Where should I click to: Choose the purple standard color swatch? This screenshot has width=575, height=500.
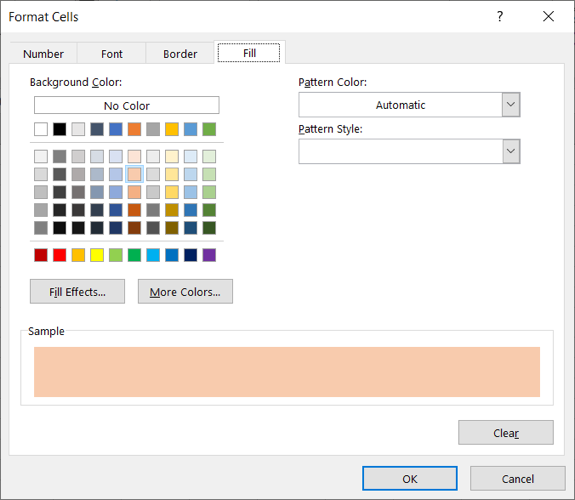pos(209,255)
